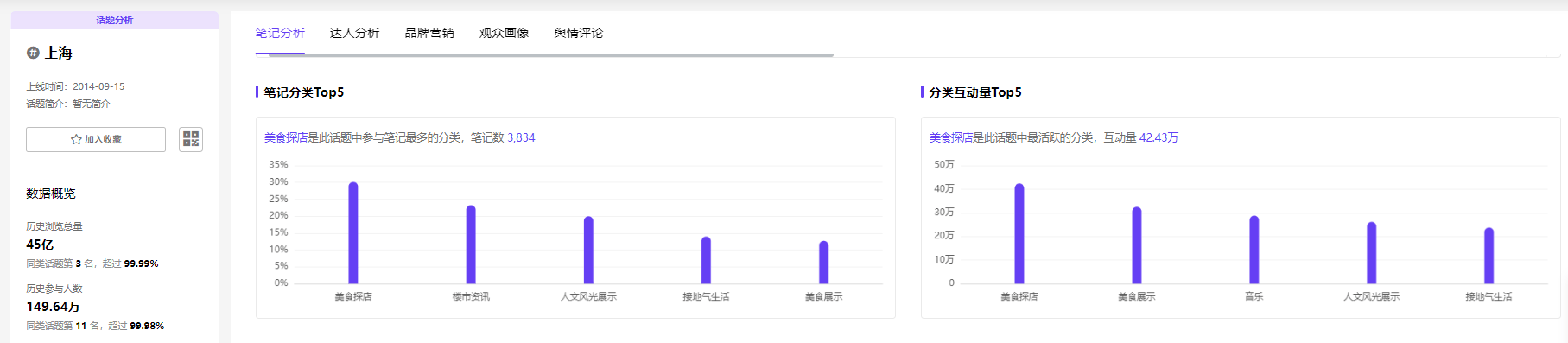This screenshot has height=343, width=1568.
Task: Click the 美食探店 bar in 笔记分类Top5 chart
Action: [353, 232]
